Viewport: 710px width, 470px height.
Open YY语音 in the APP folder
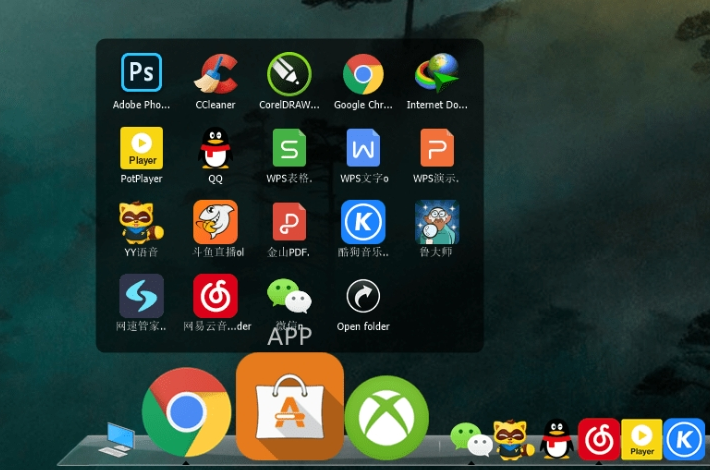click(x=141, y=222)
